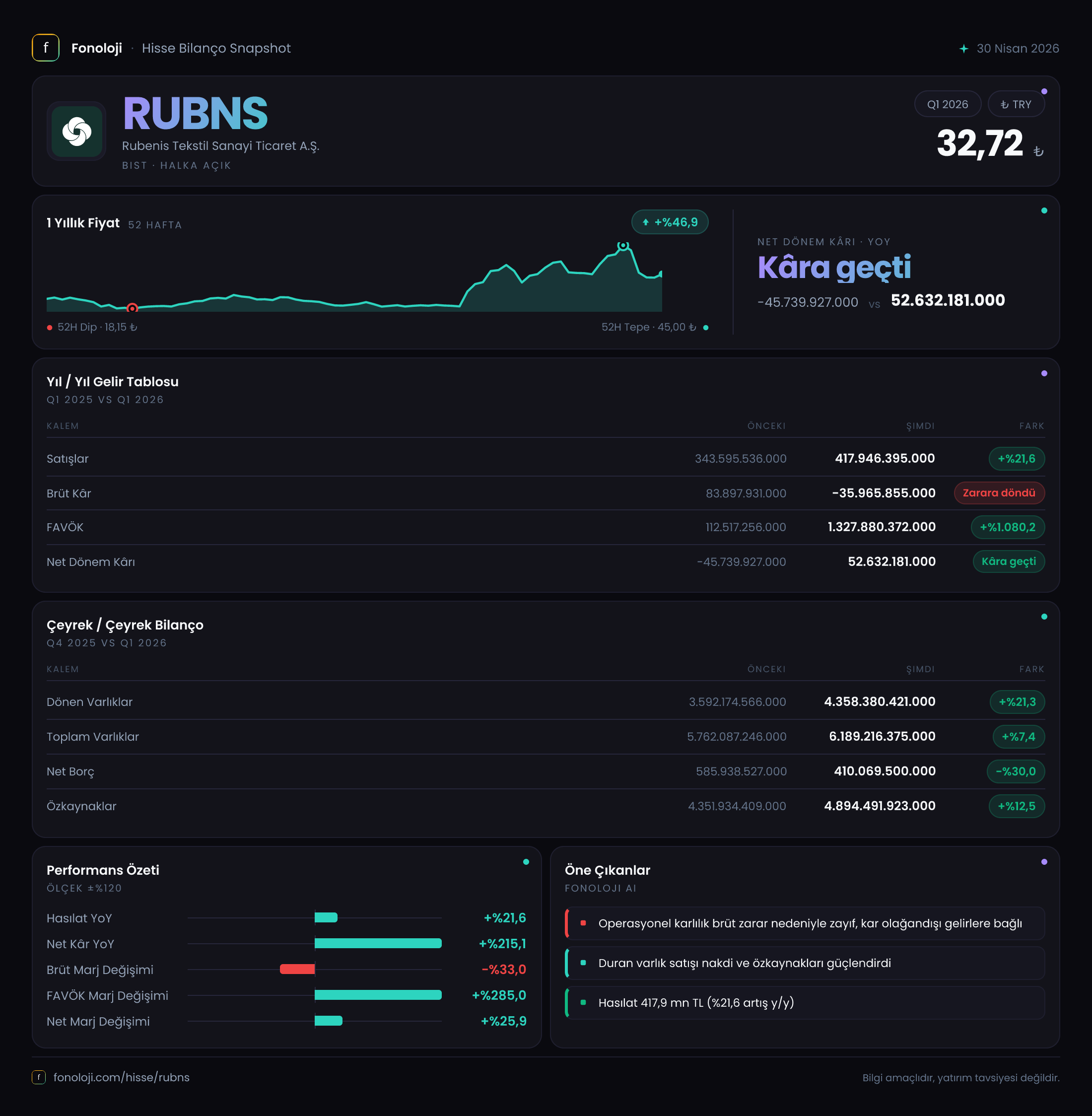Click the lira symbol next to 32,72
Image resolution: width=1092 pixels, height=1116 pixels.
[1038, 151]
